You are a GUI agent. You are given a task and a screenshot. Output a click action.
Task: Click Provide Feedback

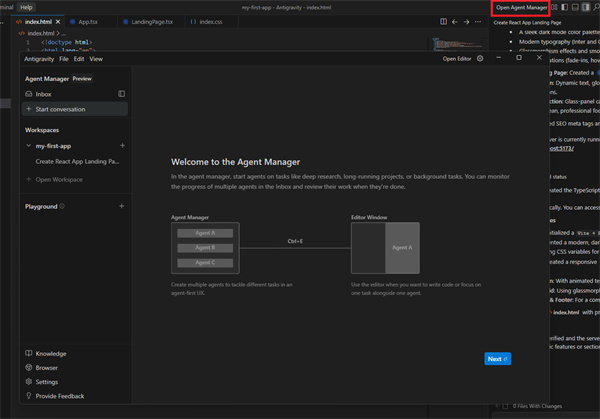click(x=60, y=396)
